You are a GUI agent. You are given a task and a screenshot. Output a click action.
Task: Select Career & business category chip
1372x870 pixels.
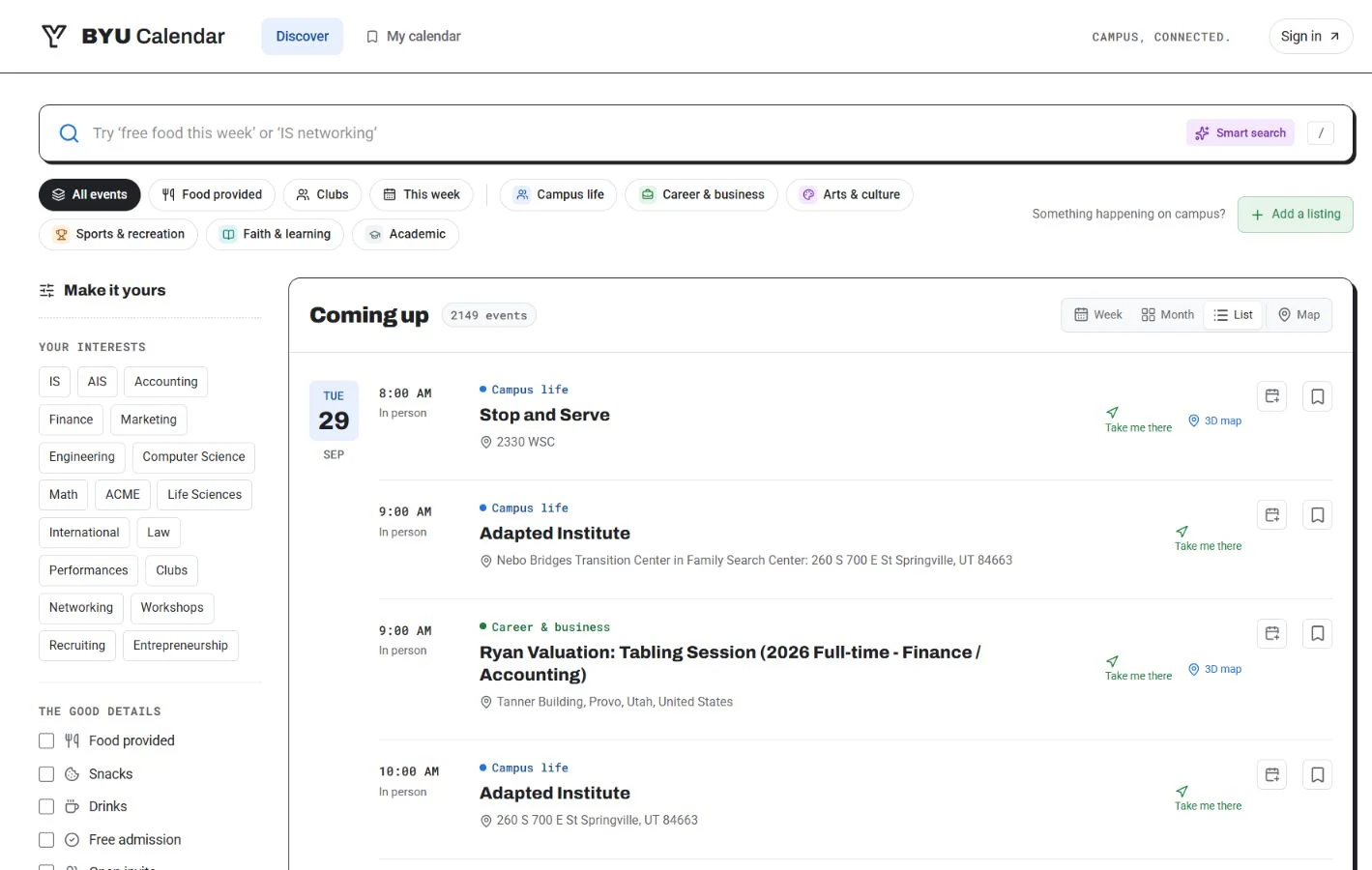tap(702, 195)
